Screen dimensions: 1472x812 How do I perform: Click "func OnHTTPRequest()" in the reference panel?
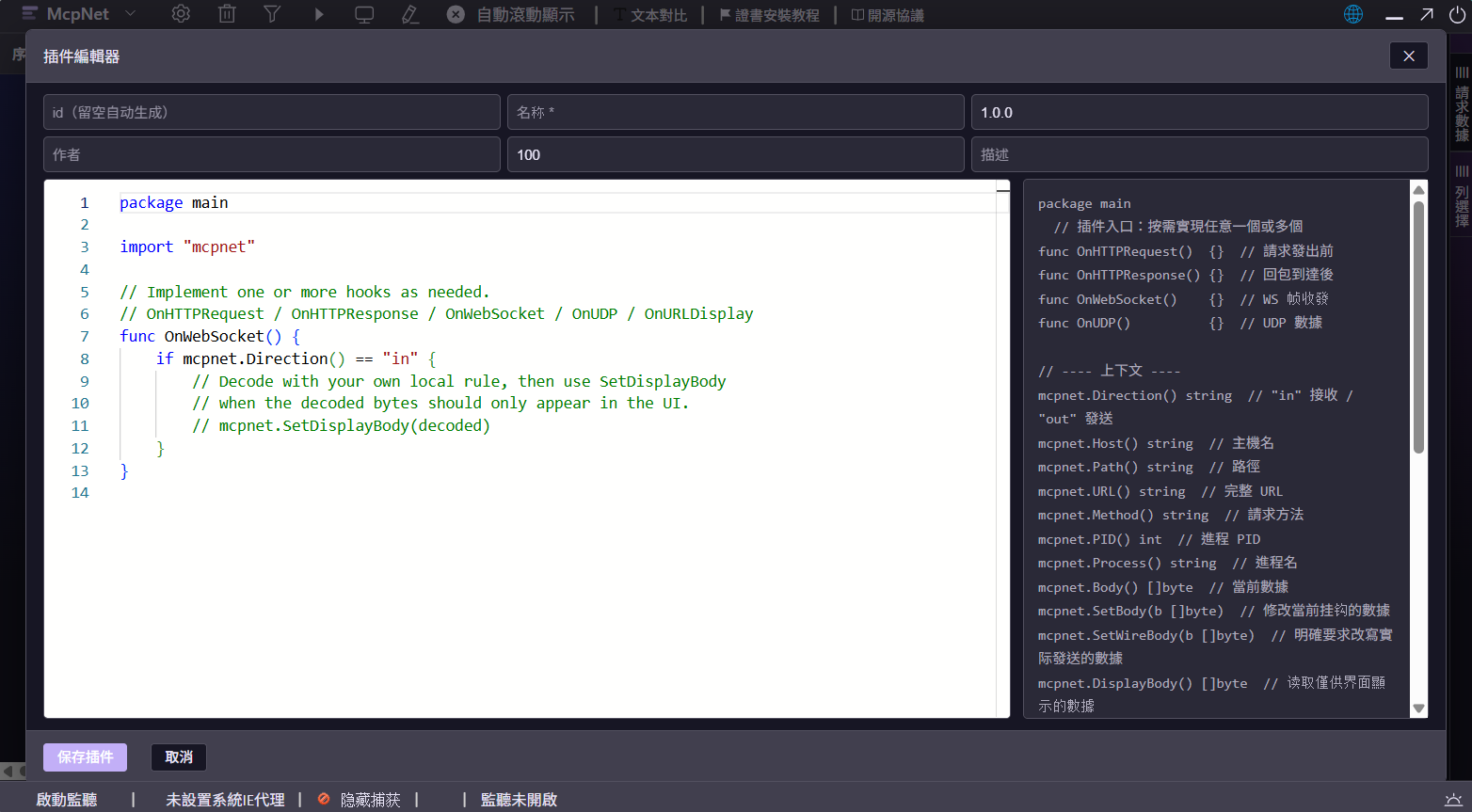point(1115,251)
